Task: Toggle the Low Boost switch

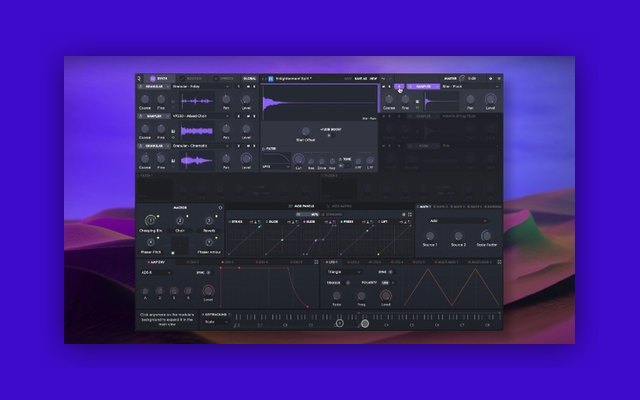Action: tap(330, 135)
